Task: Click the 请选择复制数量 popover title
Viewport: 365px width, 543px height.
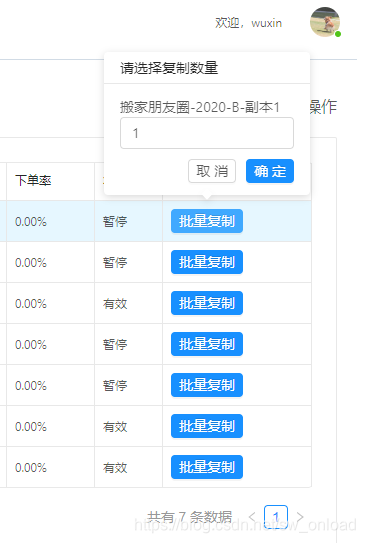Action: [169, 68]
